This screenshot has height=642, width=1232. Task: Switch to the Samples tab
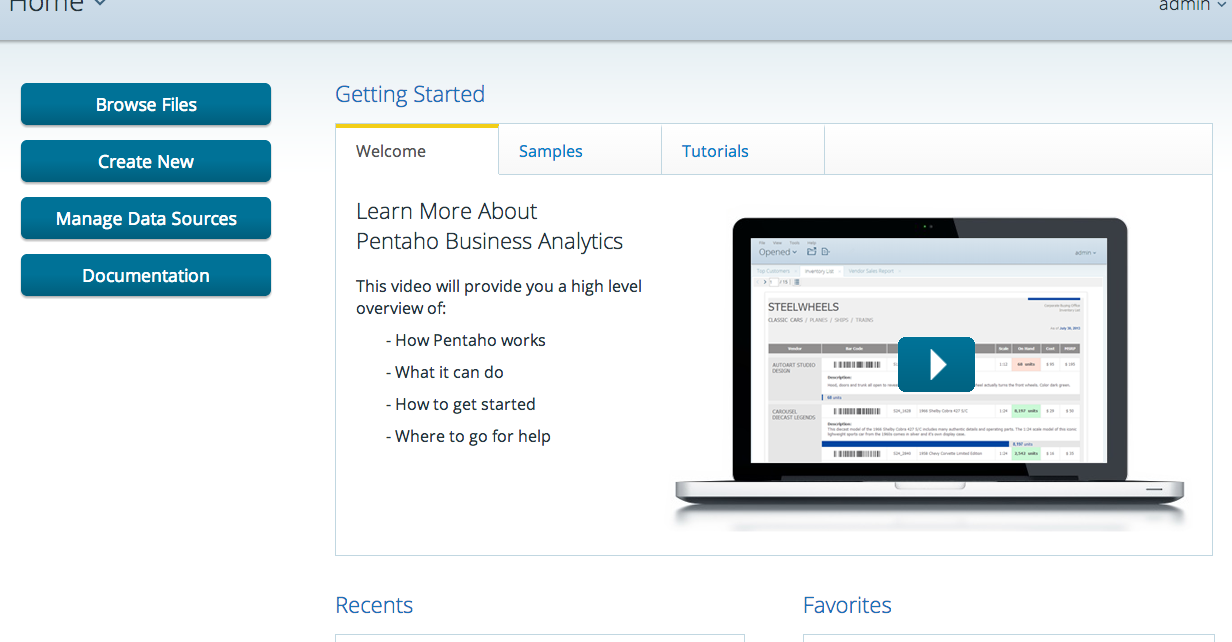pyautogui.click(x=580, y=151)
